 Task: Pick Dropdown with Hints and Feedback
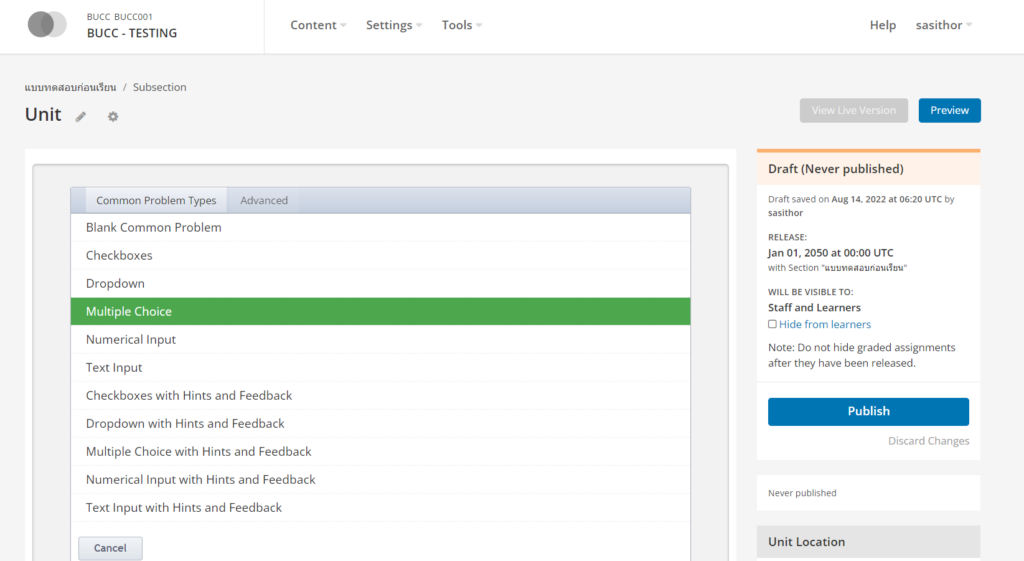185,423
